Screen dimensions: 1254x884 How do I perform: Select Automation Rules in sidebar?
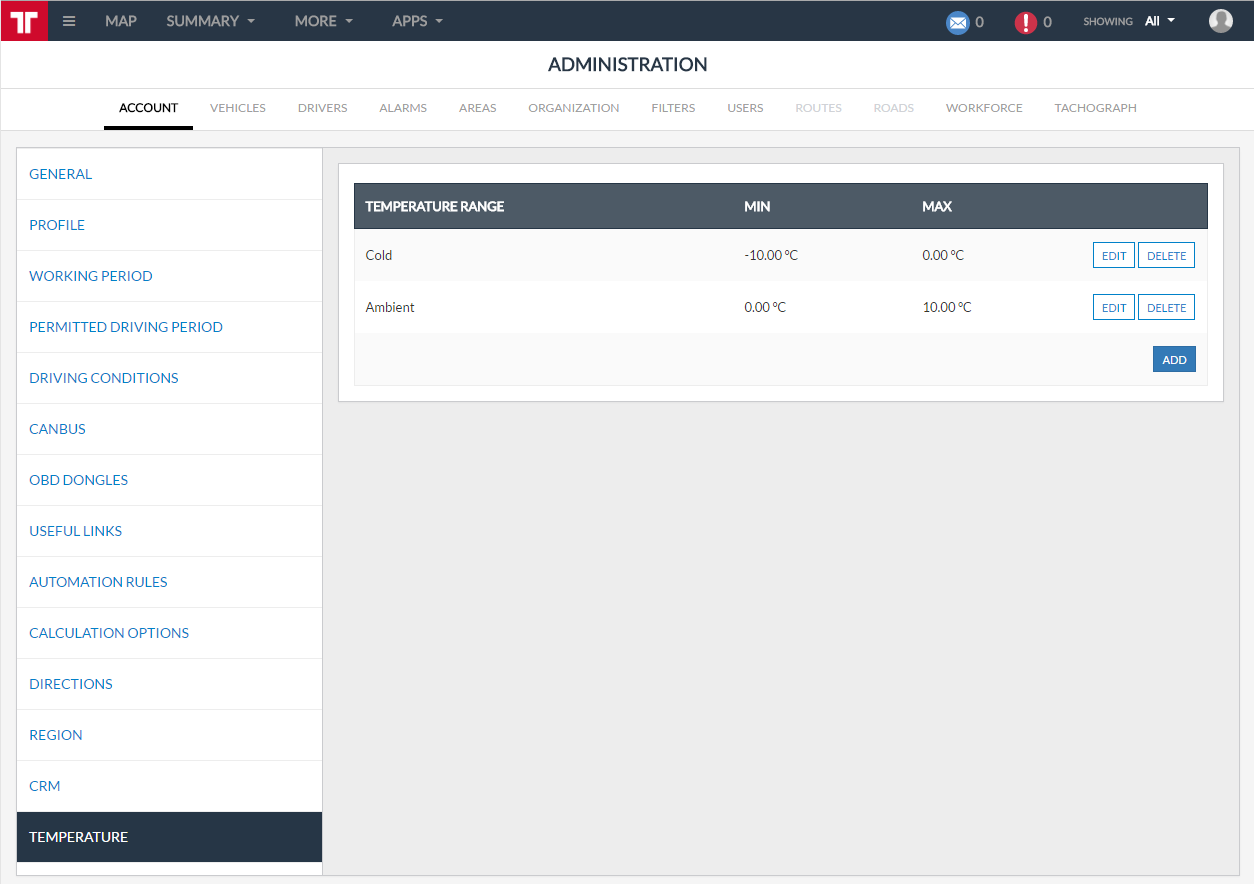point(98,582)
